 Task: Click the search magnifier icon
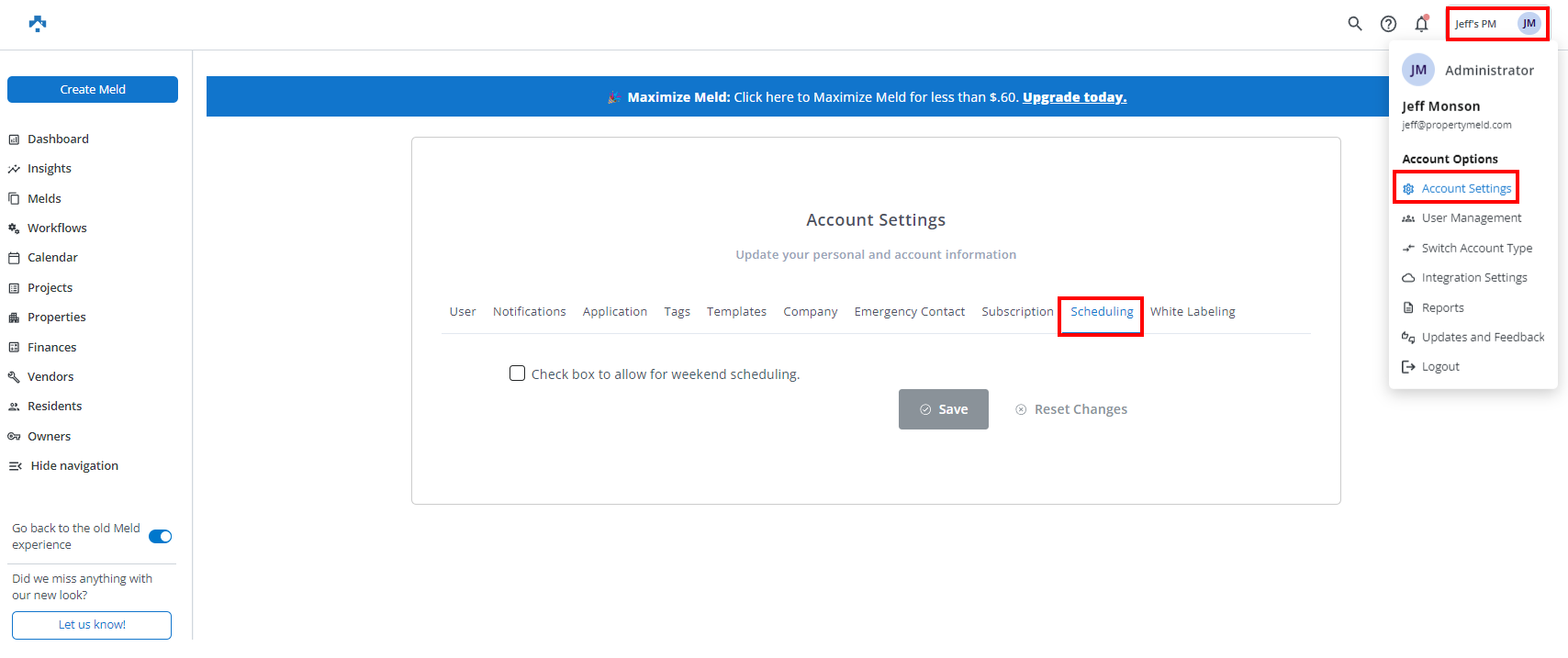(1354, 24)
